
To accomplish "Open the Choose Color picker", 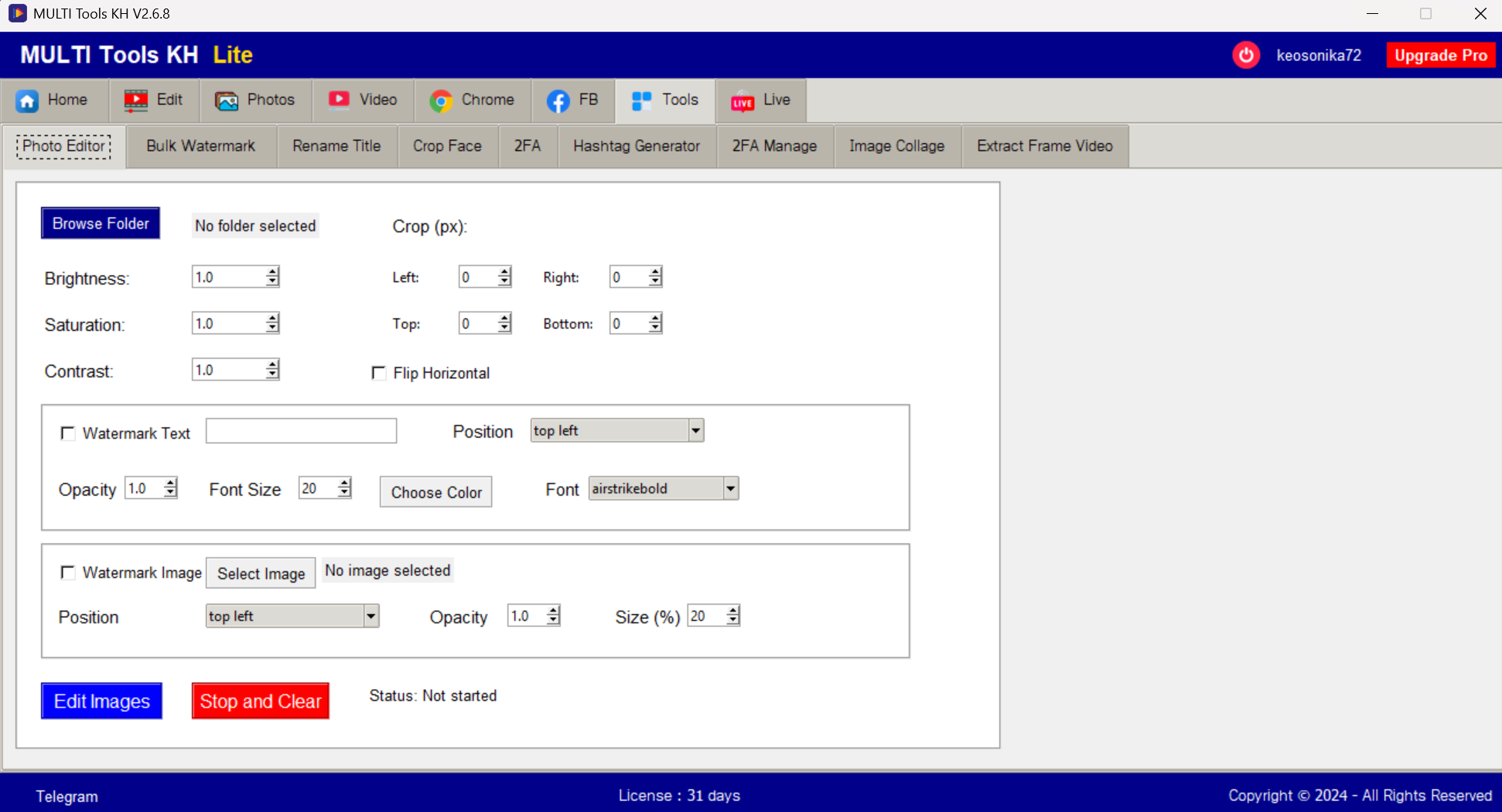I will pyautogui.click(x=435, y=492).
